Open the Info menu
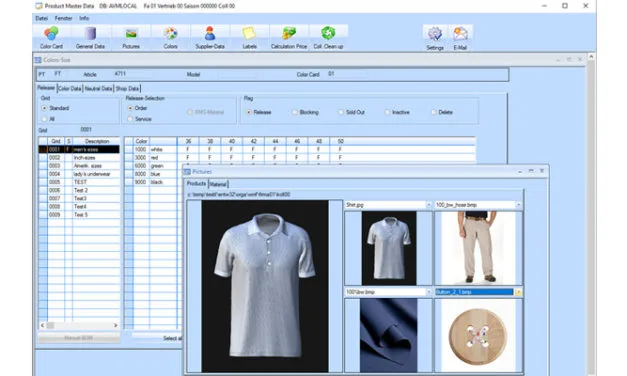The image size is (627, 376). (84, 18)
